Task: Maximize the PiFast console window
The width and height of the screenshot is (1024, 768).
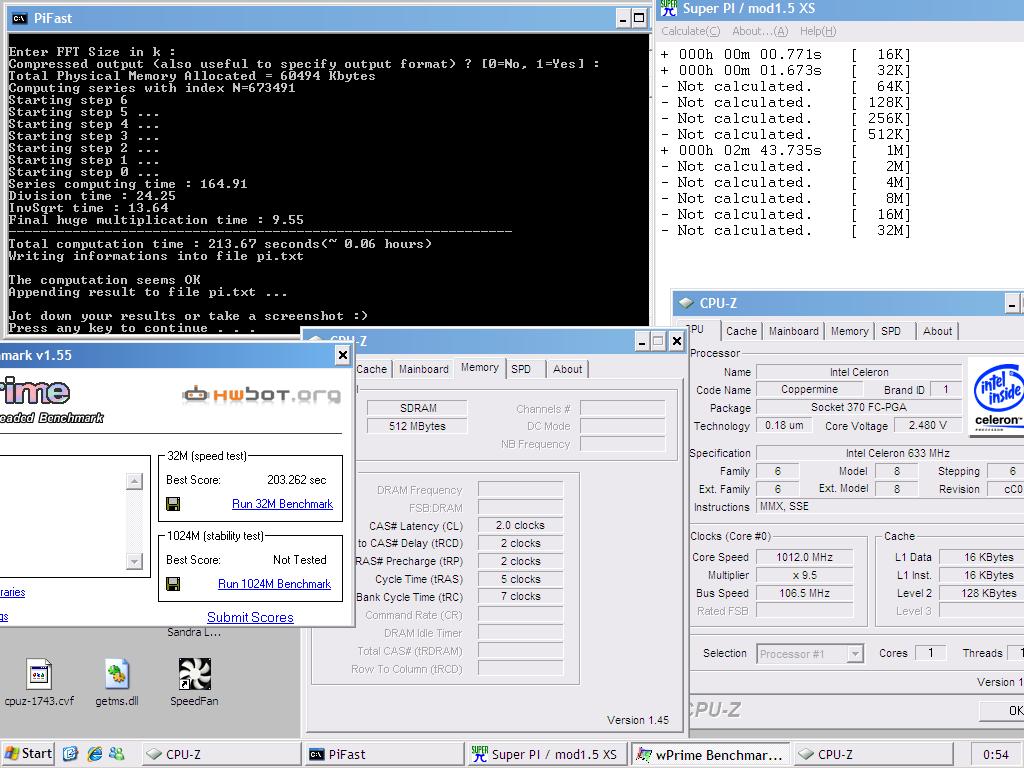Action: point(639,19)
